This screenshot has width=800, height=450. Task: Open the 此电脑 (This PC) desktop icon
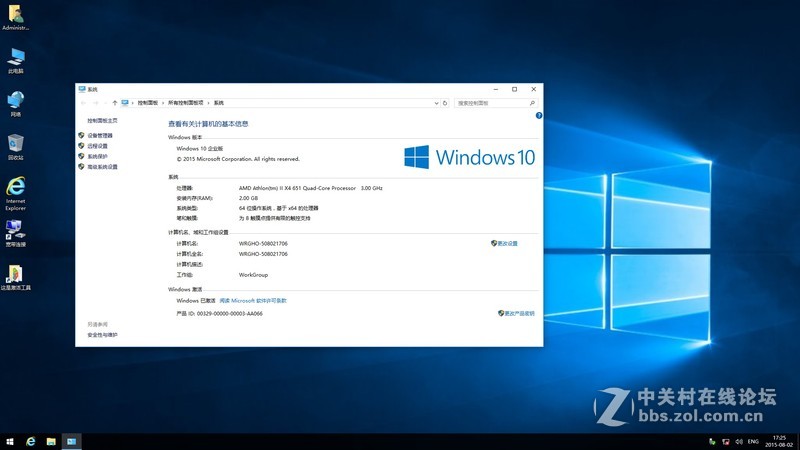pos(15,61)
